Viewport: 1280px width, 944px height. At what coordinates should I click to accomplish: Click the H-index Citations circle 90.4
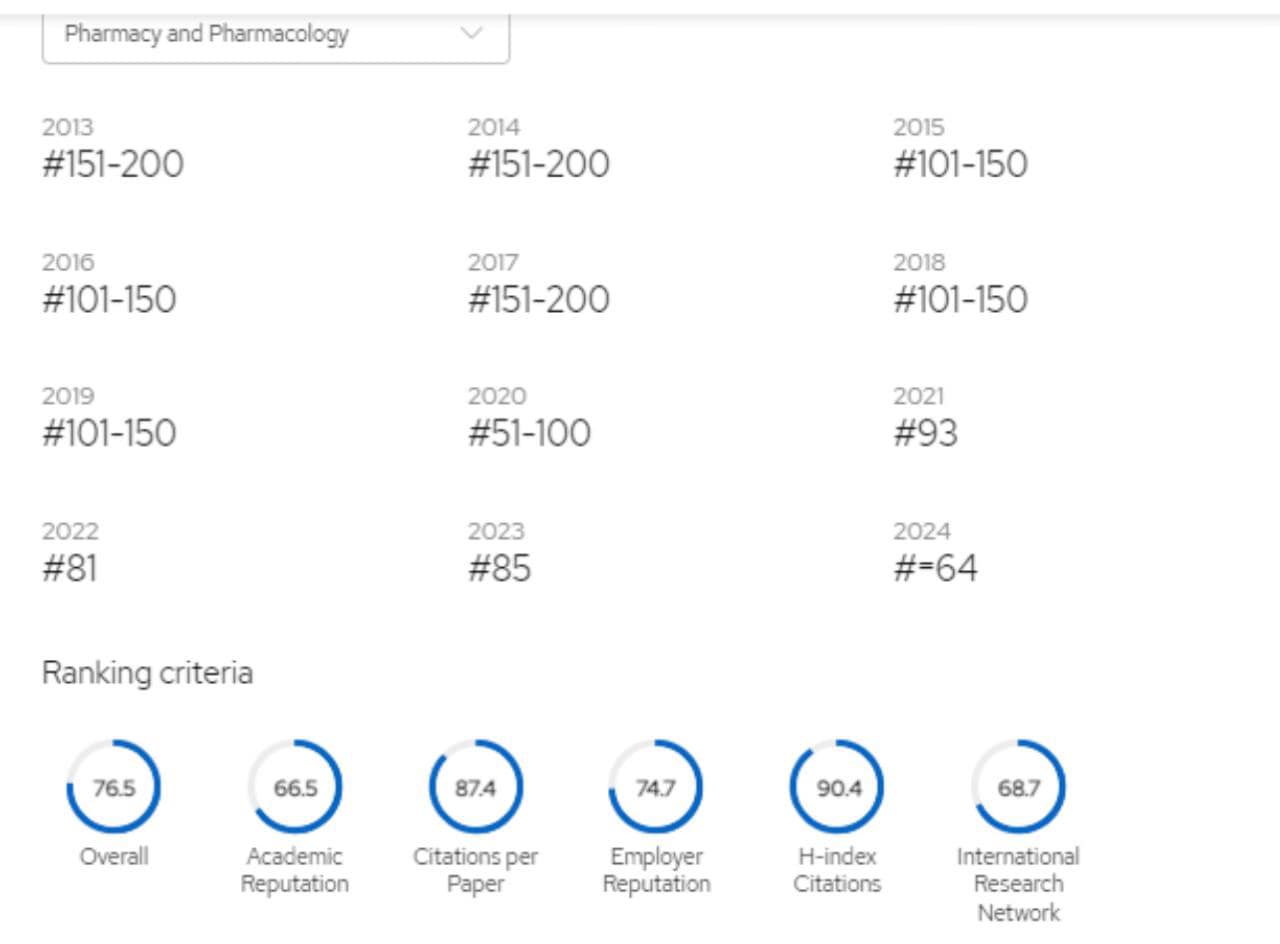pyautogui.click(x=838, y=787)
